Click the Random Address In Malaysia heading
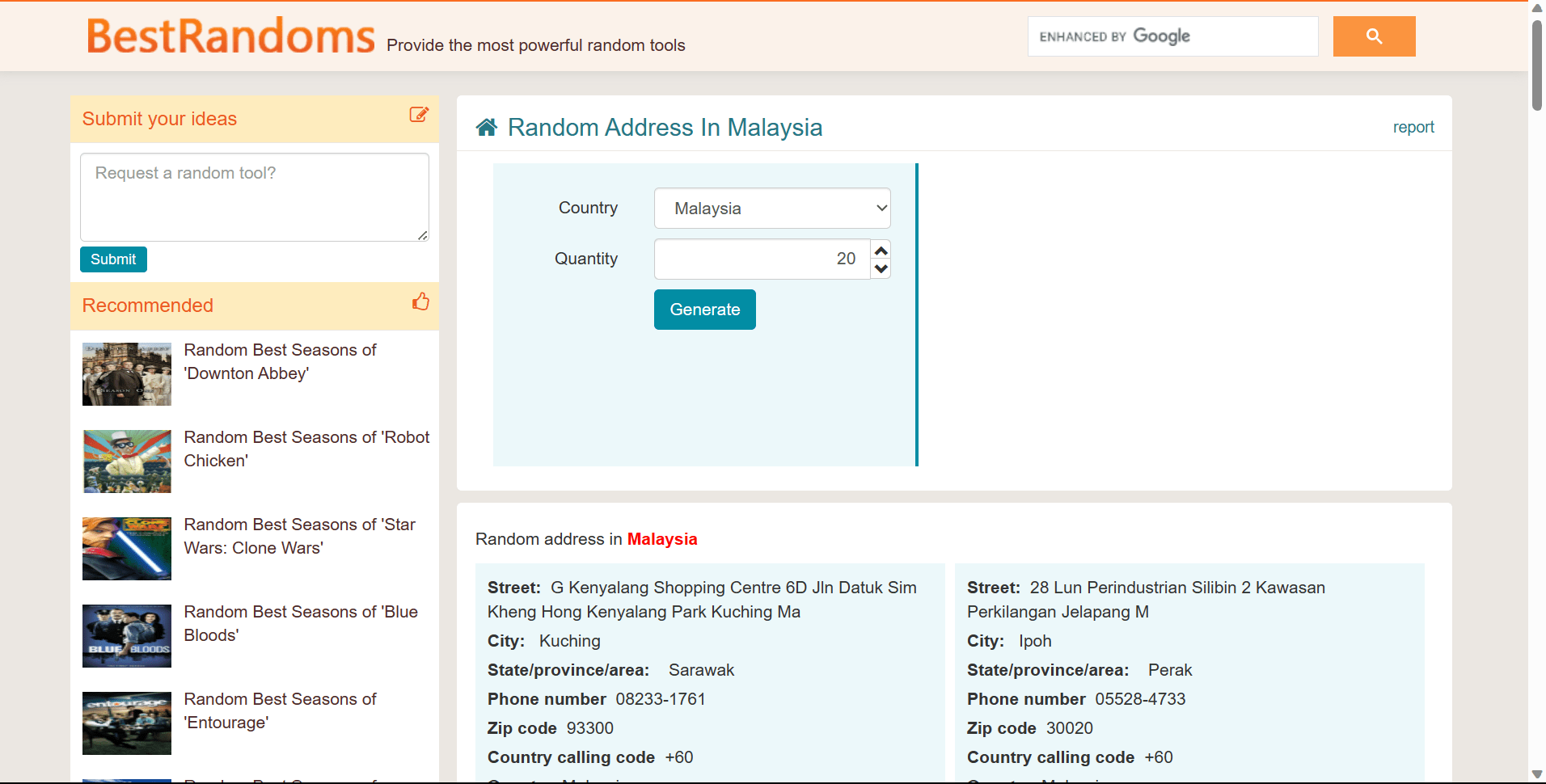 pos(665,128)
